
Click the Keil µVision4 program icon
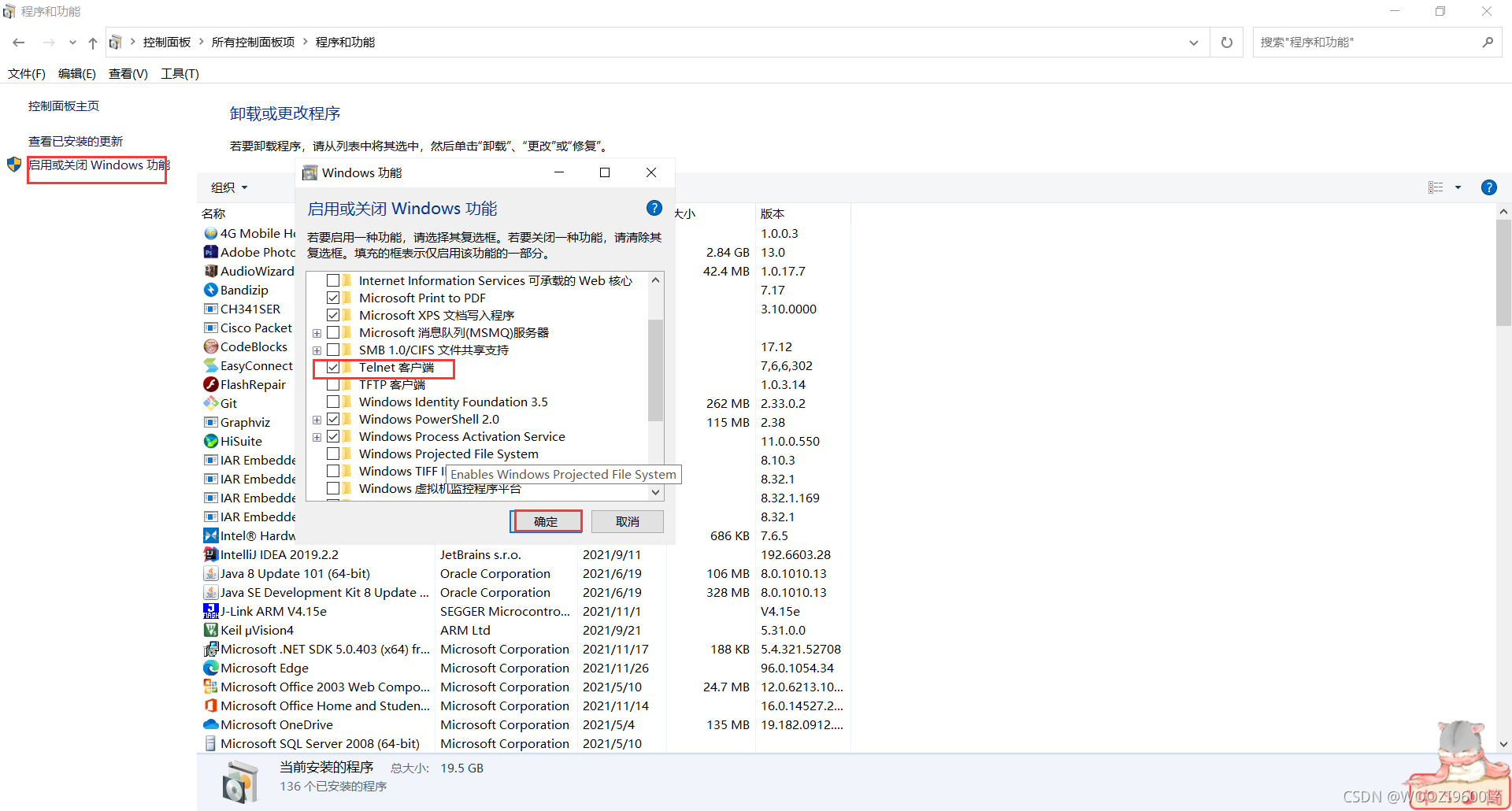click(210, 631)
